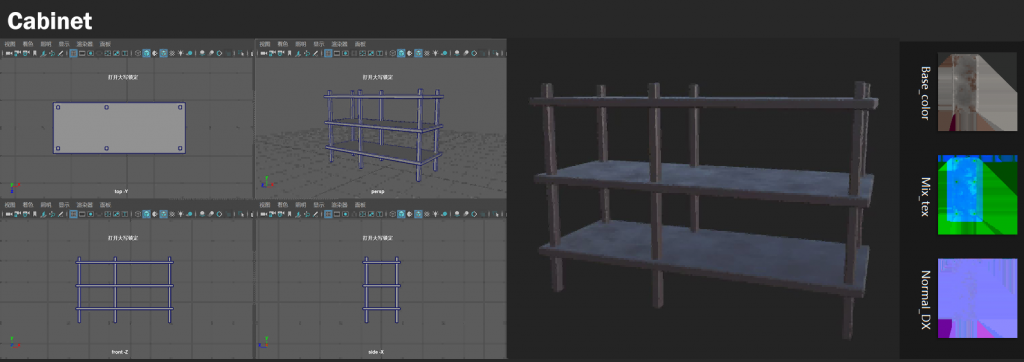Open the 视图 menu in the front panel
1024x362 pixels.
(x=10, y=205)
